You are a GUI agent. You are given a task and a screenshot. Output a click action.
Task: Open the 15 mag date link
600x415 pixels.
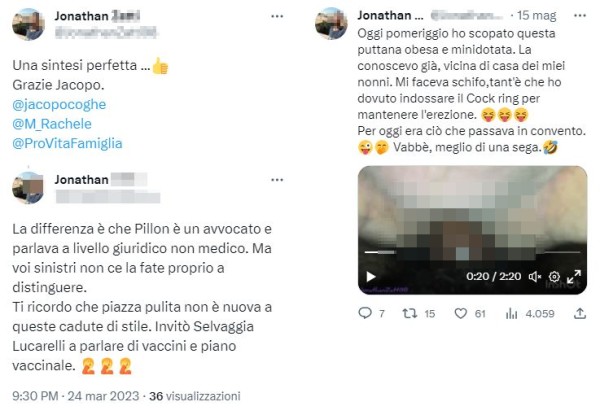click(x=536, y=15)
